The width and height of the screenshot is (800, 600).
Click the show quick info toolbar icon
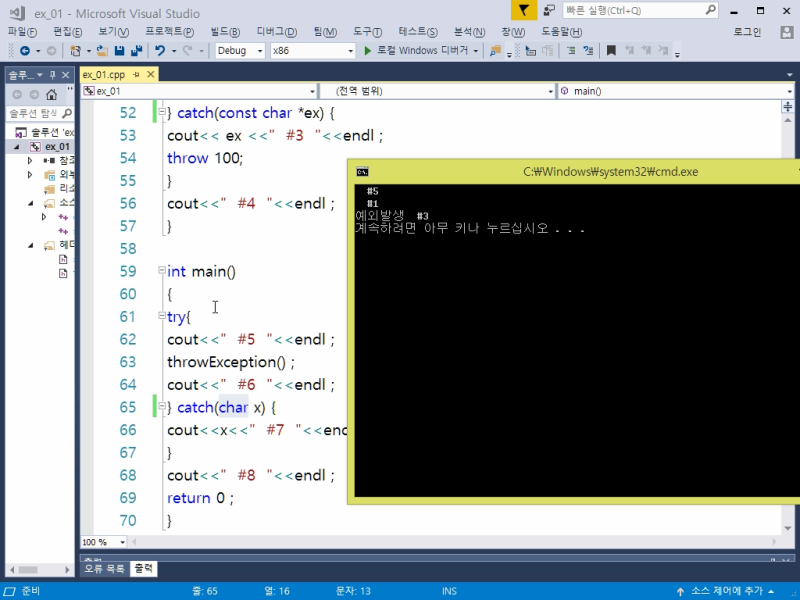[x=531, y=51]
